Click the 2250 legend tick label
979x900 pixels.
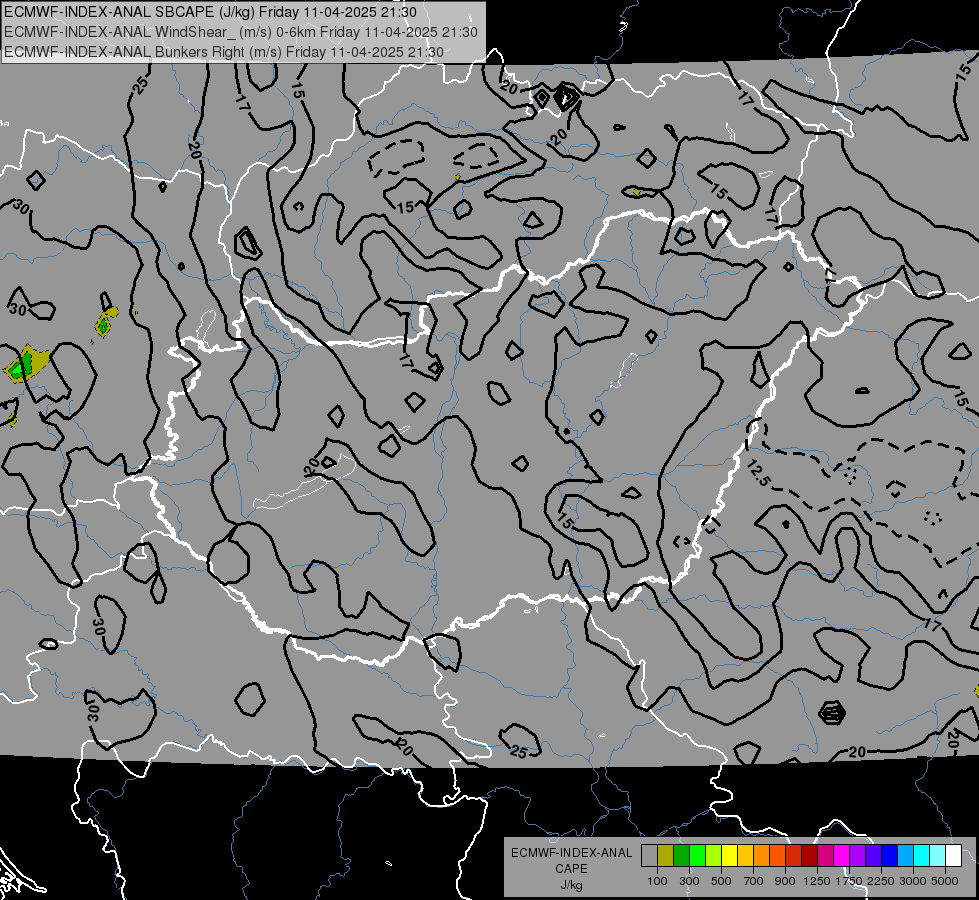[881, 881]
